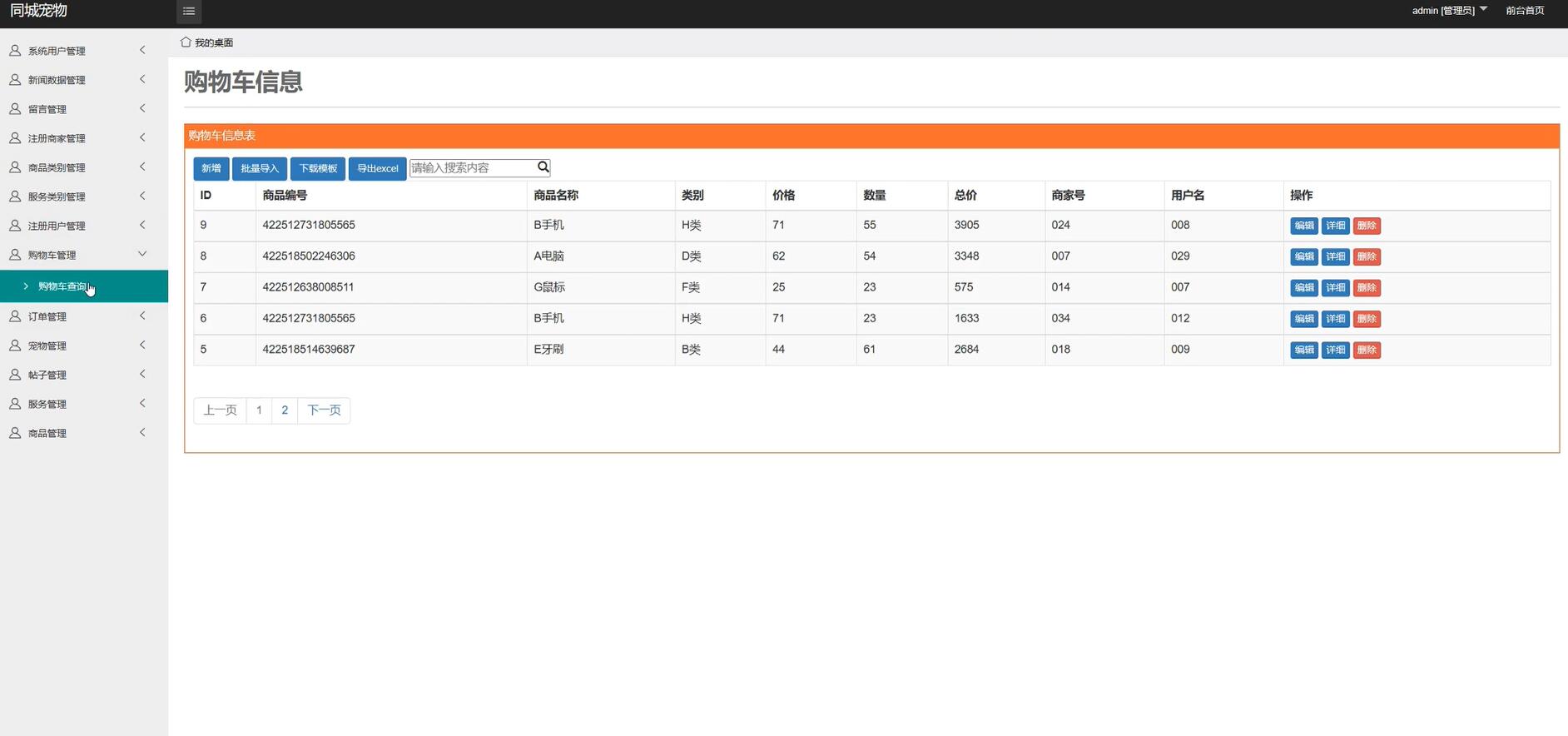Click the 导出excel button
This screenshot has height=736, width=1568.
[x=377, y=168]
